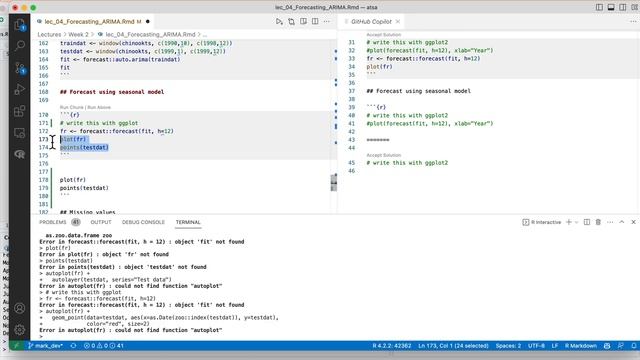640x360 pixels.
Task: Click the feedback icon in status bar
Action: click(x=620, y=346)
